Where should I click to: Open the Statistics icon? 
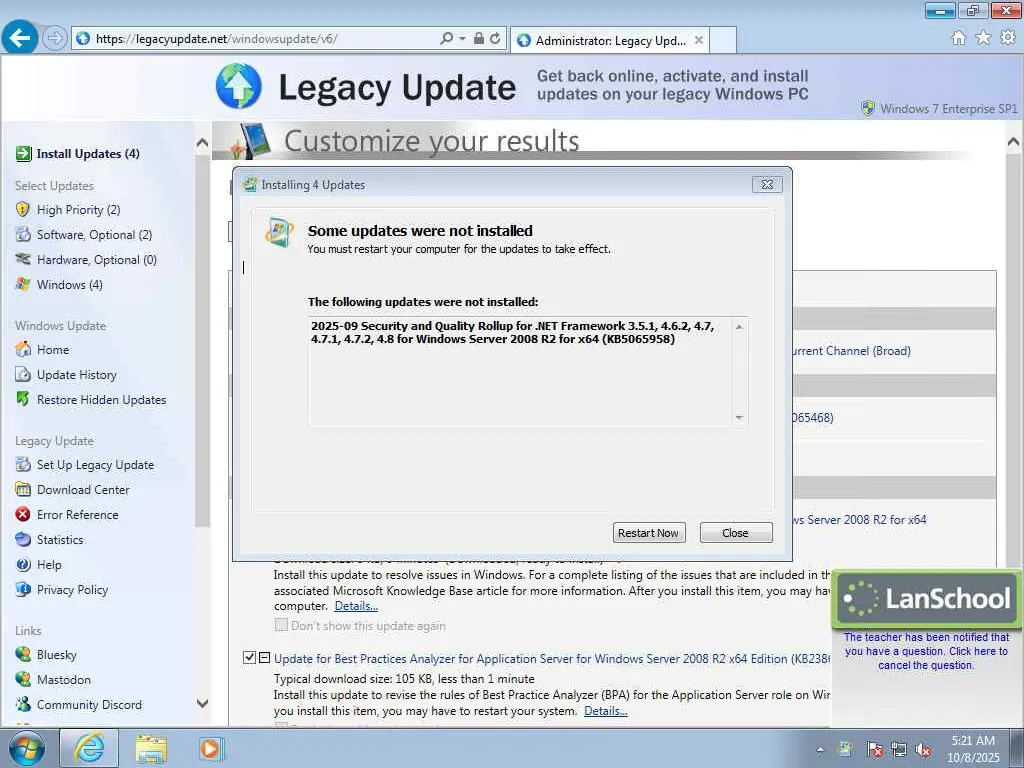23,539
